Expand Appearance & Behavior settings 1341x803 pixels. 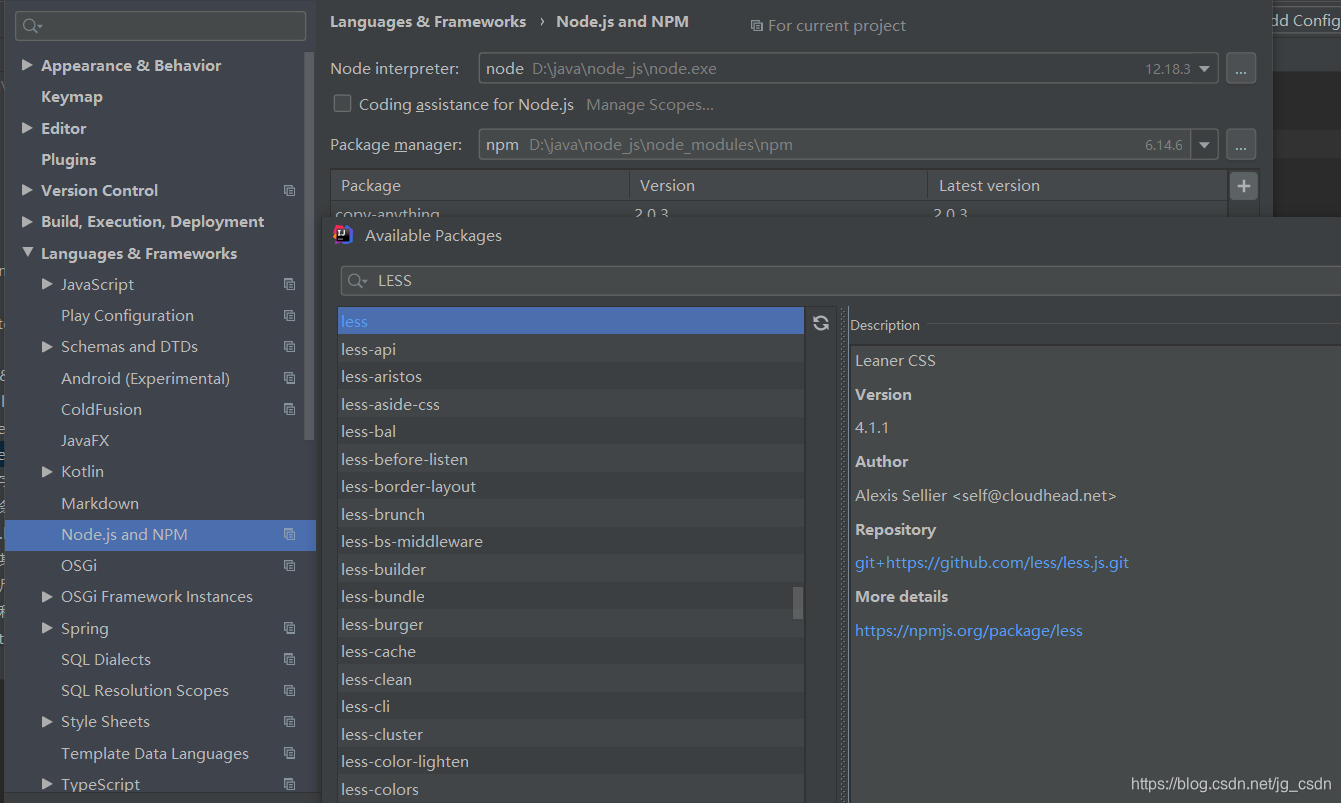[x=27, y=66]
